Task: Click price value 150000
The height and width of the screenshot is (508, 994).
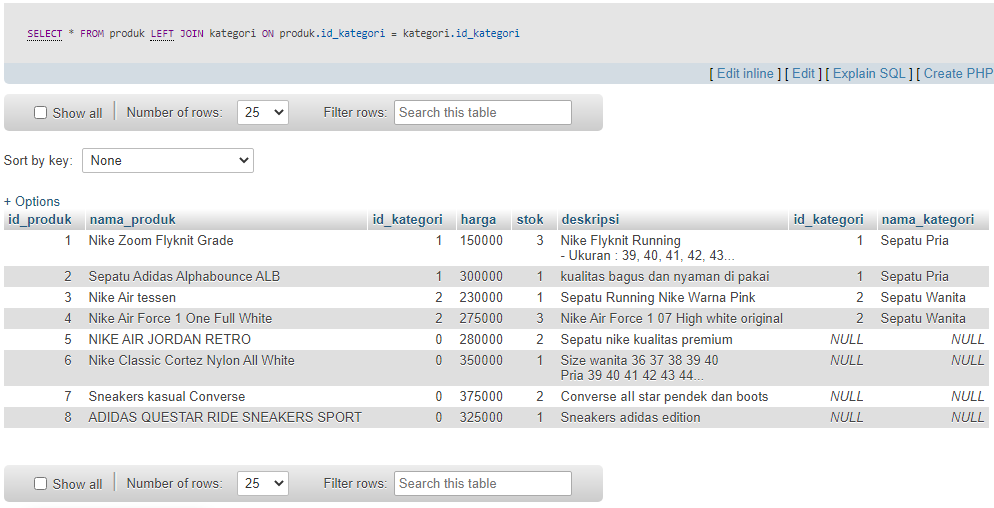Action: click(x=481, y=241)
